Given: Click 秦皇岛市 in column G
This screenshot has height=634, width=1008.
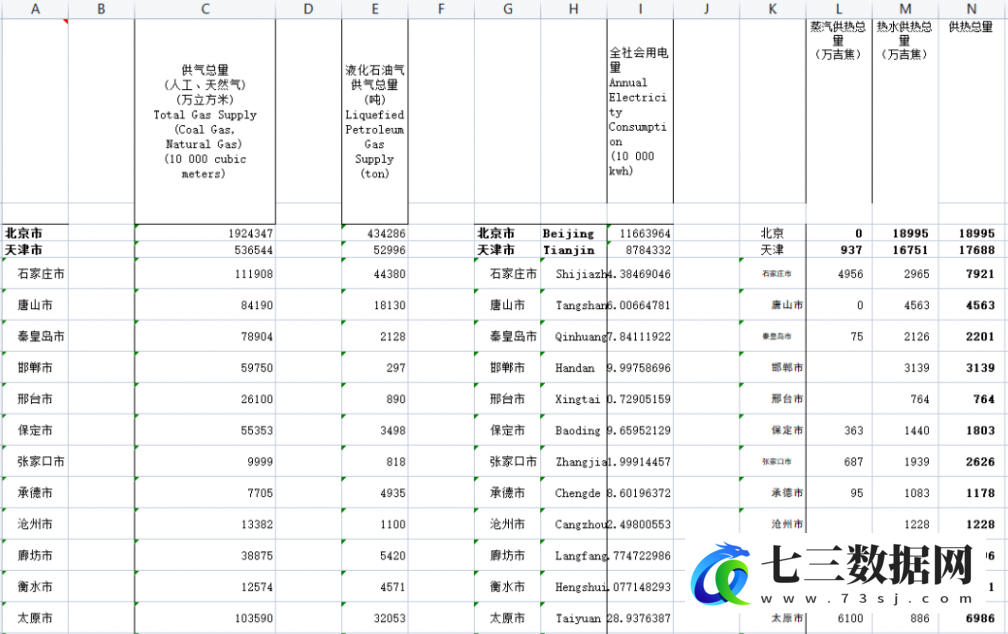Looking at the screenshot, I should 507,336.
